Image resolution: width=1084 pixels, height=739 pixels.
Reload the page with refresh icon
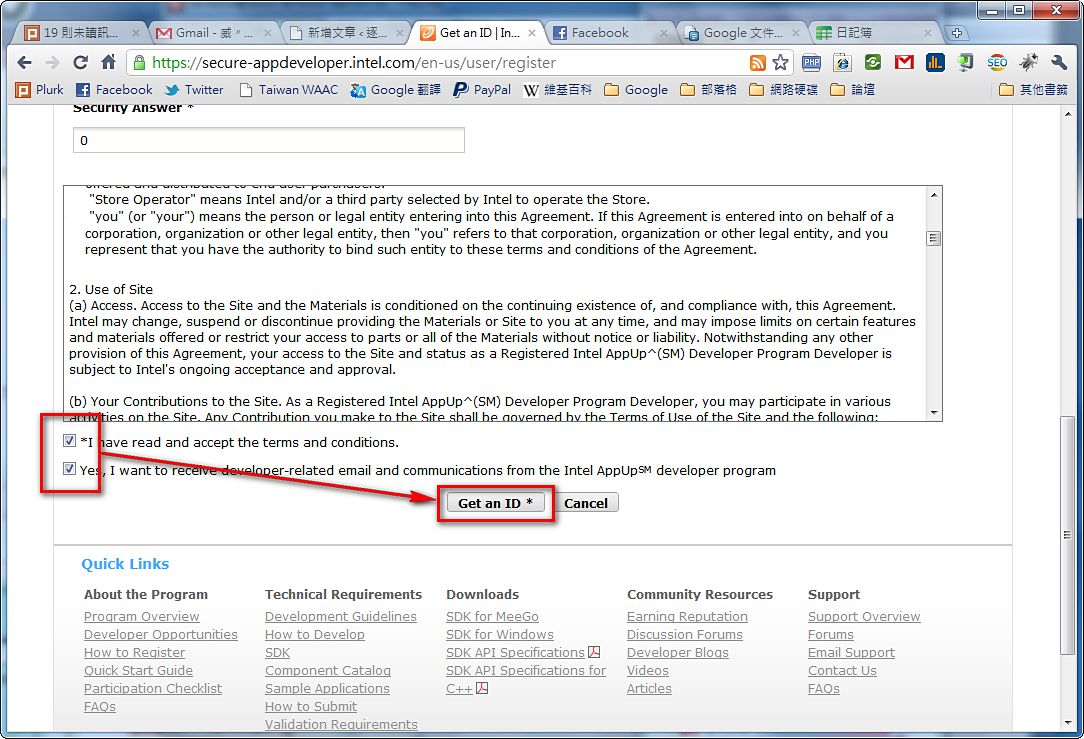click(x=80, y=63)
